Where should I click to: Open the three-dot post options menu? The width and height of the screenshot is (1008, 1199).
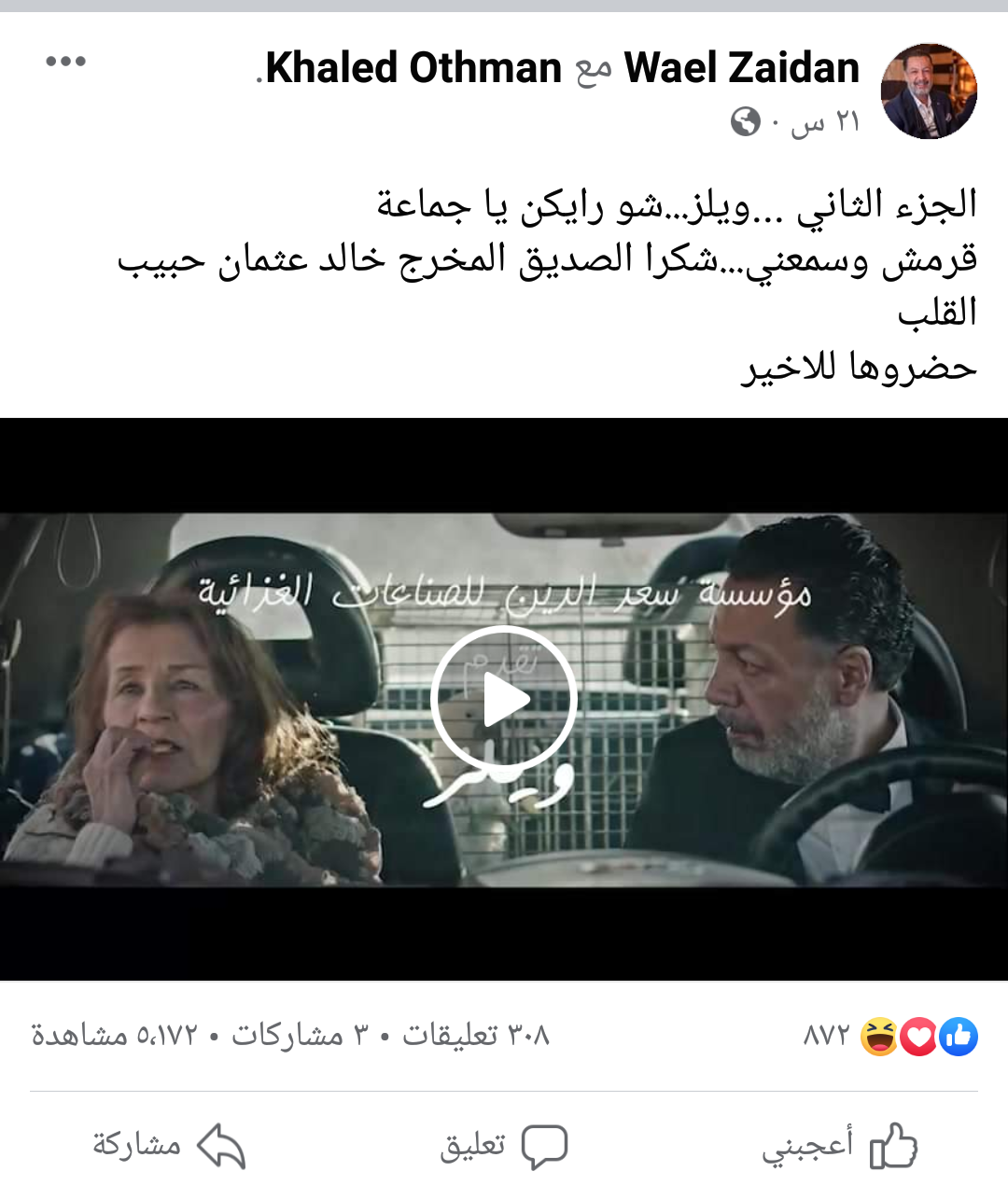[65, 62]
